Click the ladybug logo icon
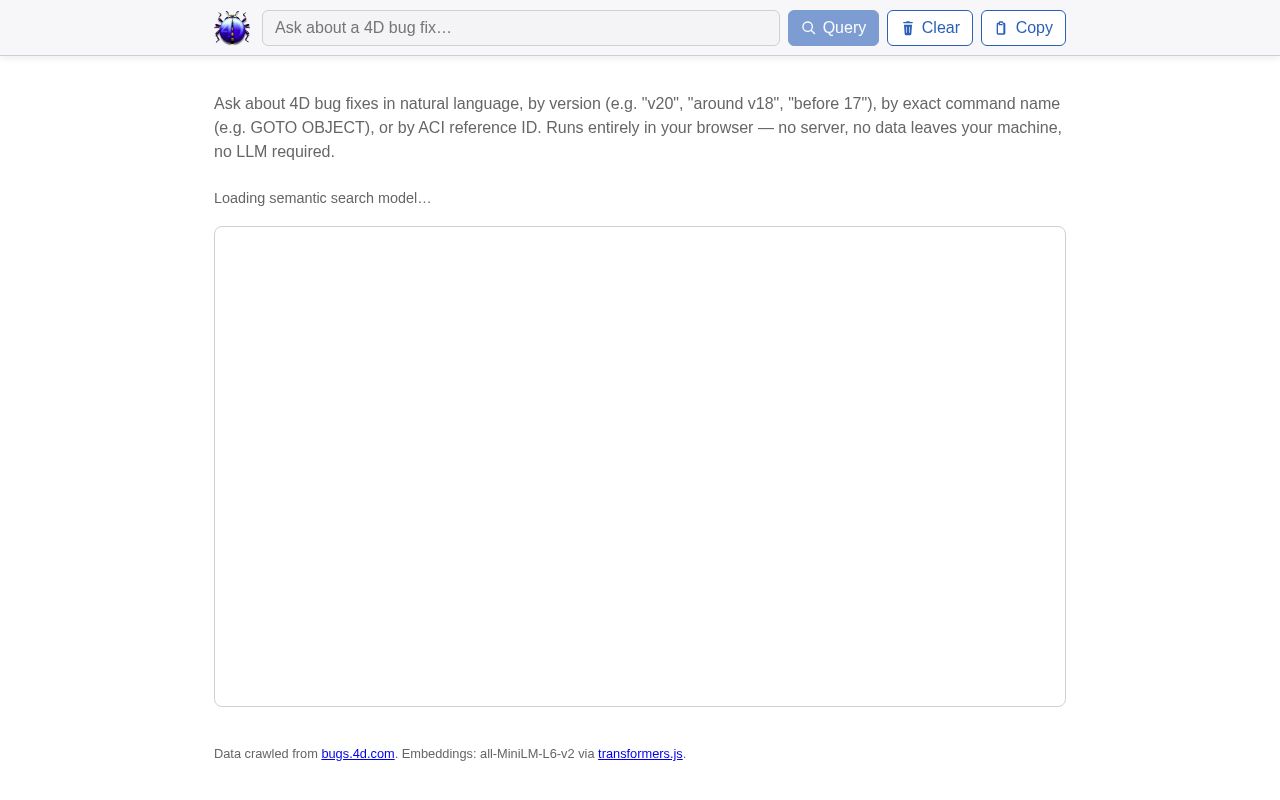Viewport: 1280px width, 800px height. pos(232,28)
